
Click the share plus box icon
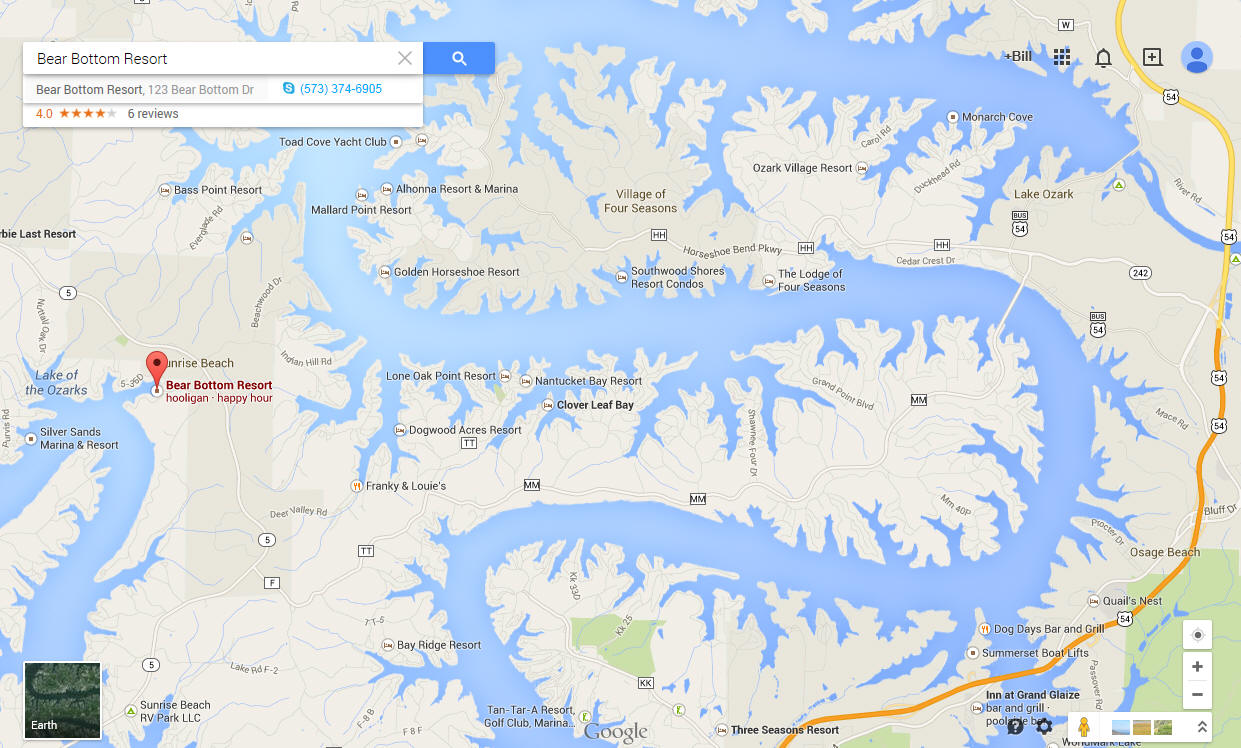tap(1152, 57)
